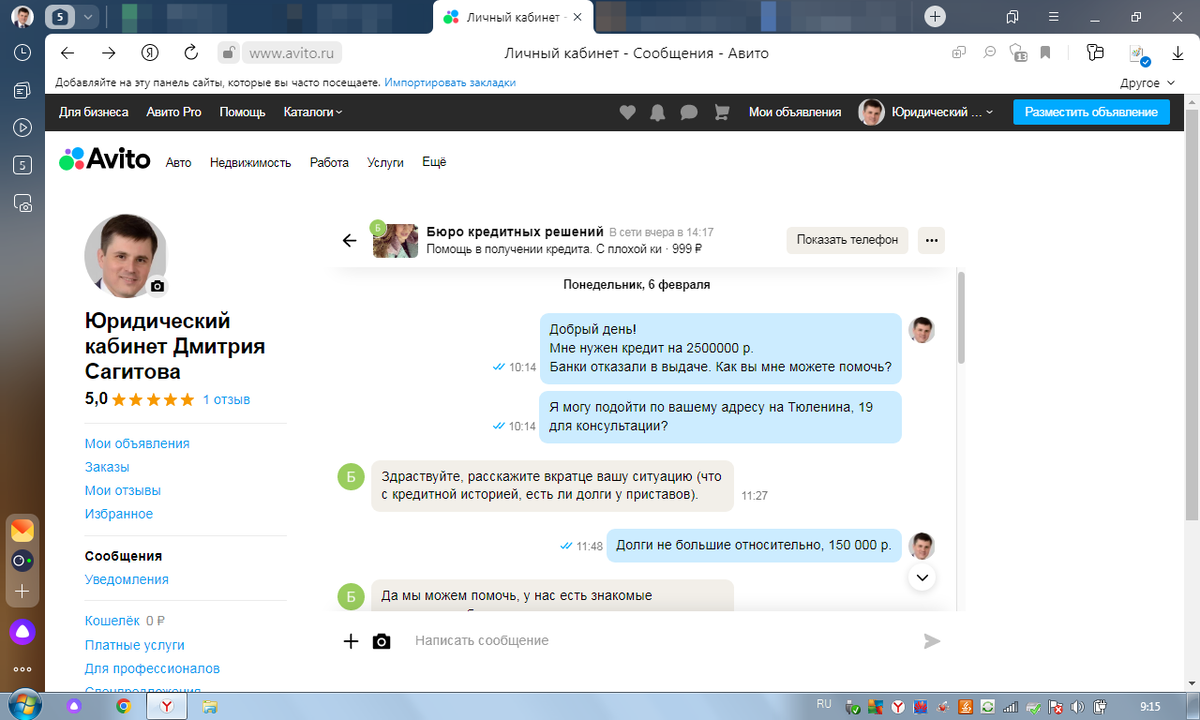This screenshot has height=720, width=1200.
Task: Click profile avatar photo in sidebar
Action: [125, 256]
